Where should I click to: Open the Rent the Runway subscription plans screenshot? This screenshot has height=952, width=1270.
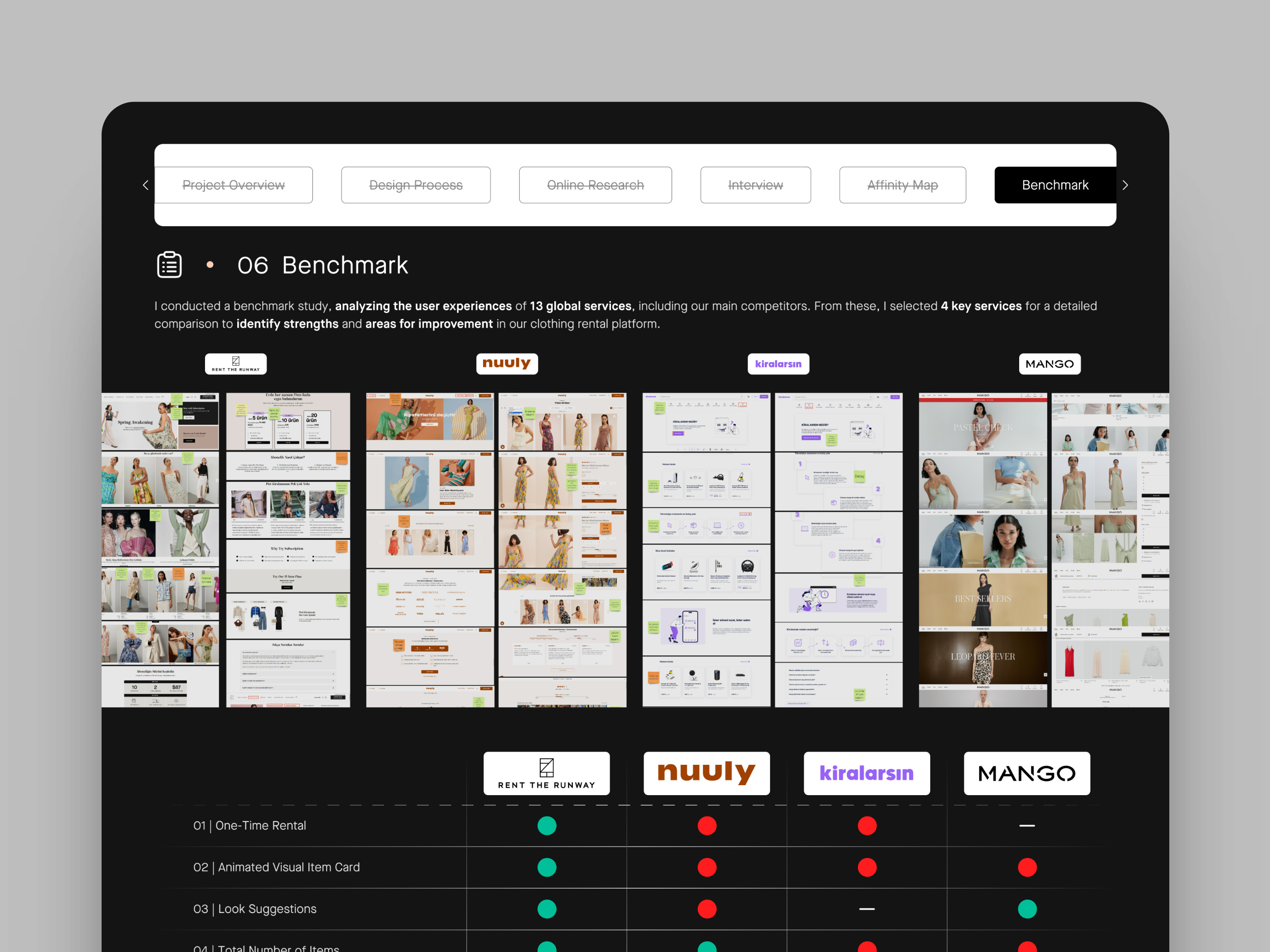(288, 422)
